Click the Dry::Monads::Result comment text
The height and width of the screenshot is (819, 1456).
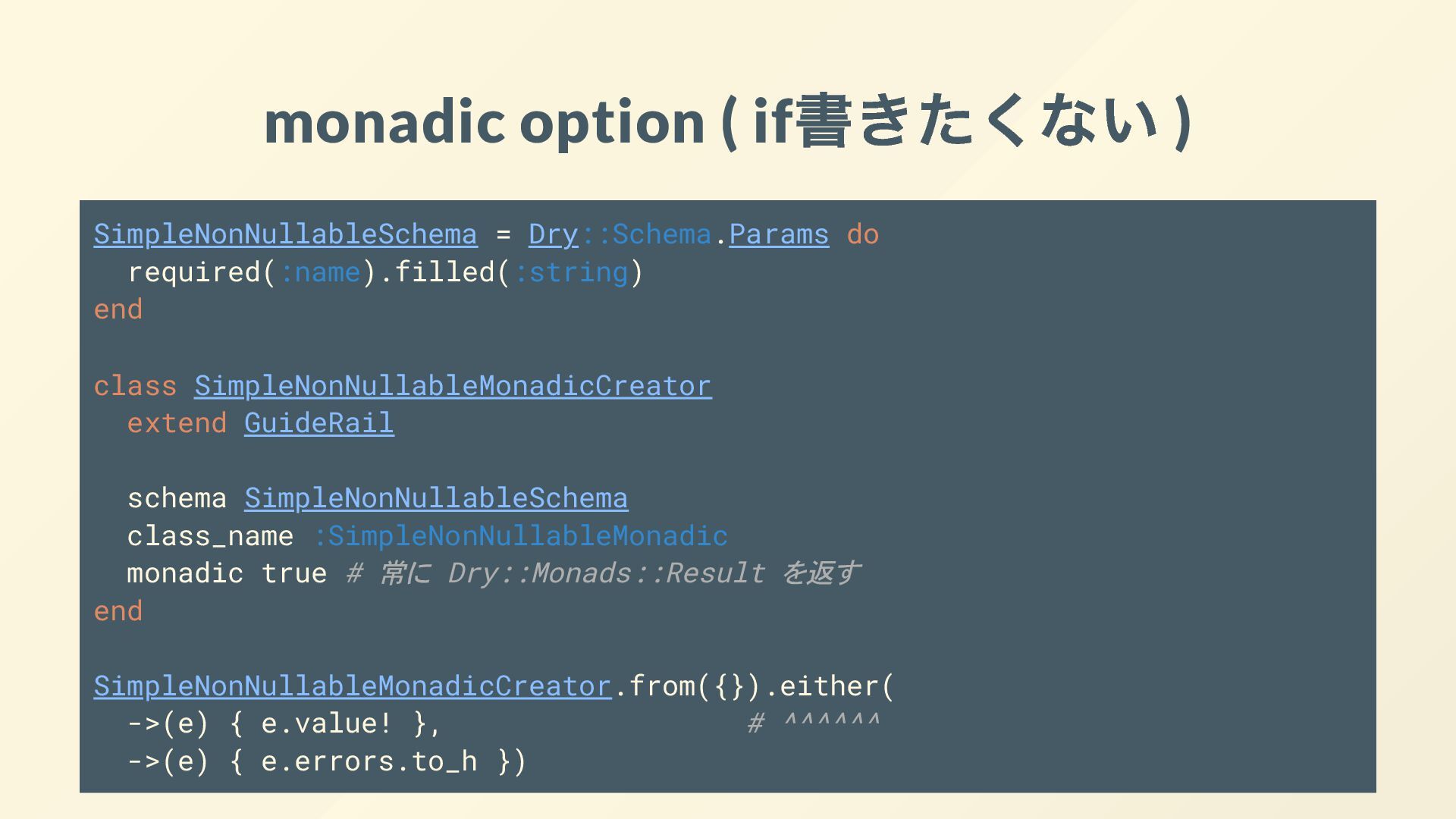[x=607, y=573]
